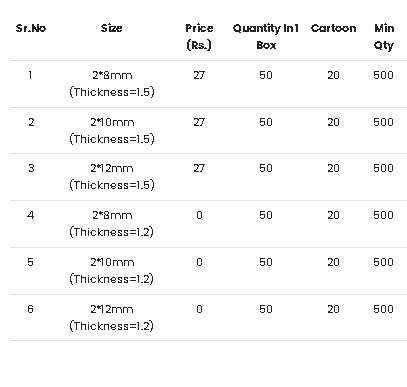Click the price 27 in row 1
This screenshot has width=407, height=387.
pyautogui.click(x=199, y=75)
